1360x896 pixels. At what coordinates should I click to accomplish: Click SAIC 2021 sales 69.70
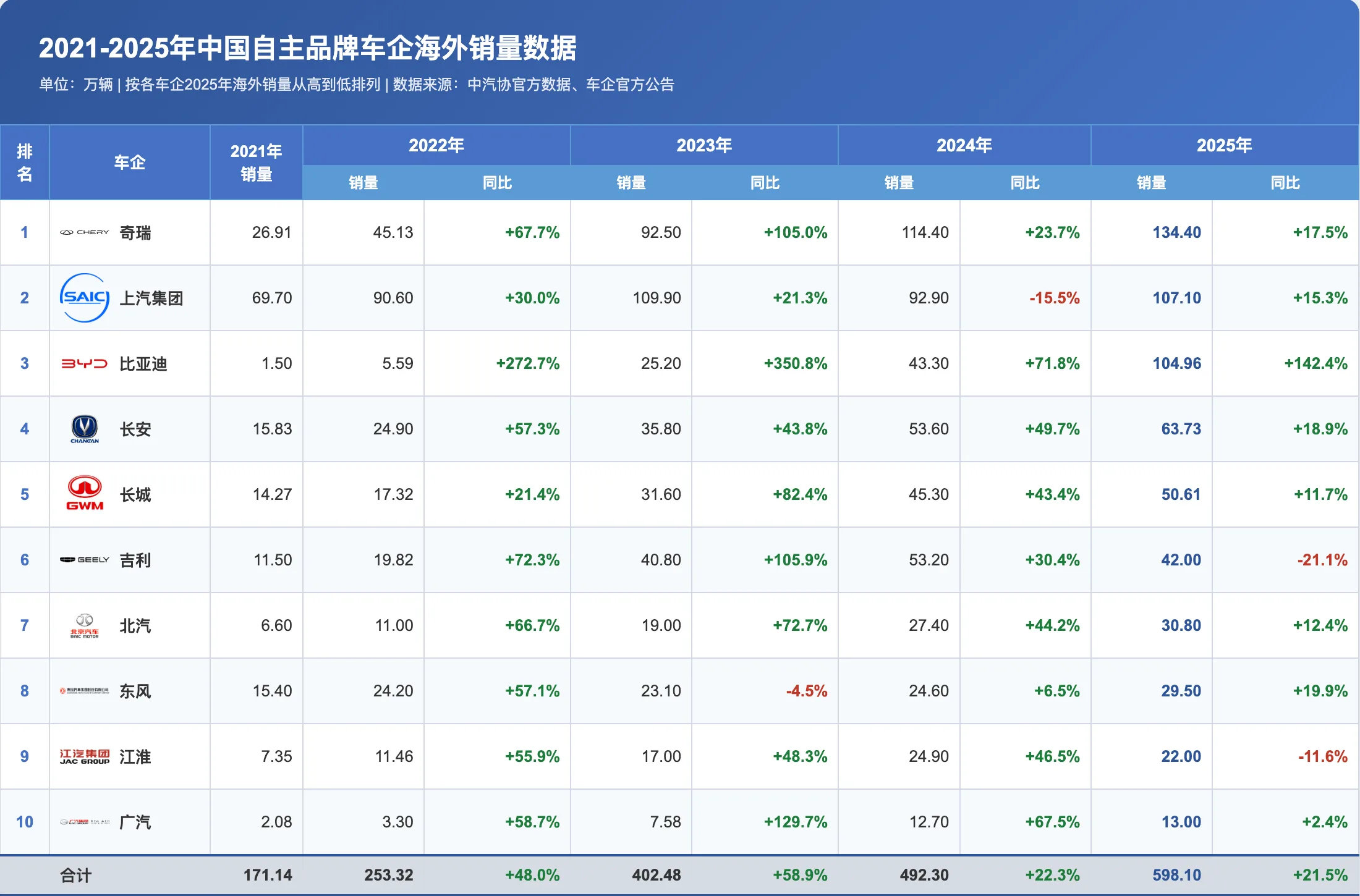[272, 298]
